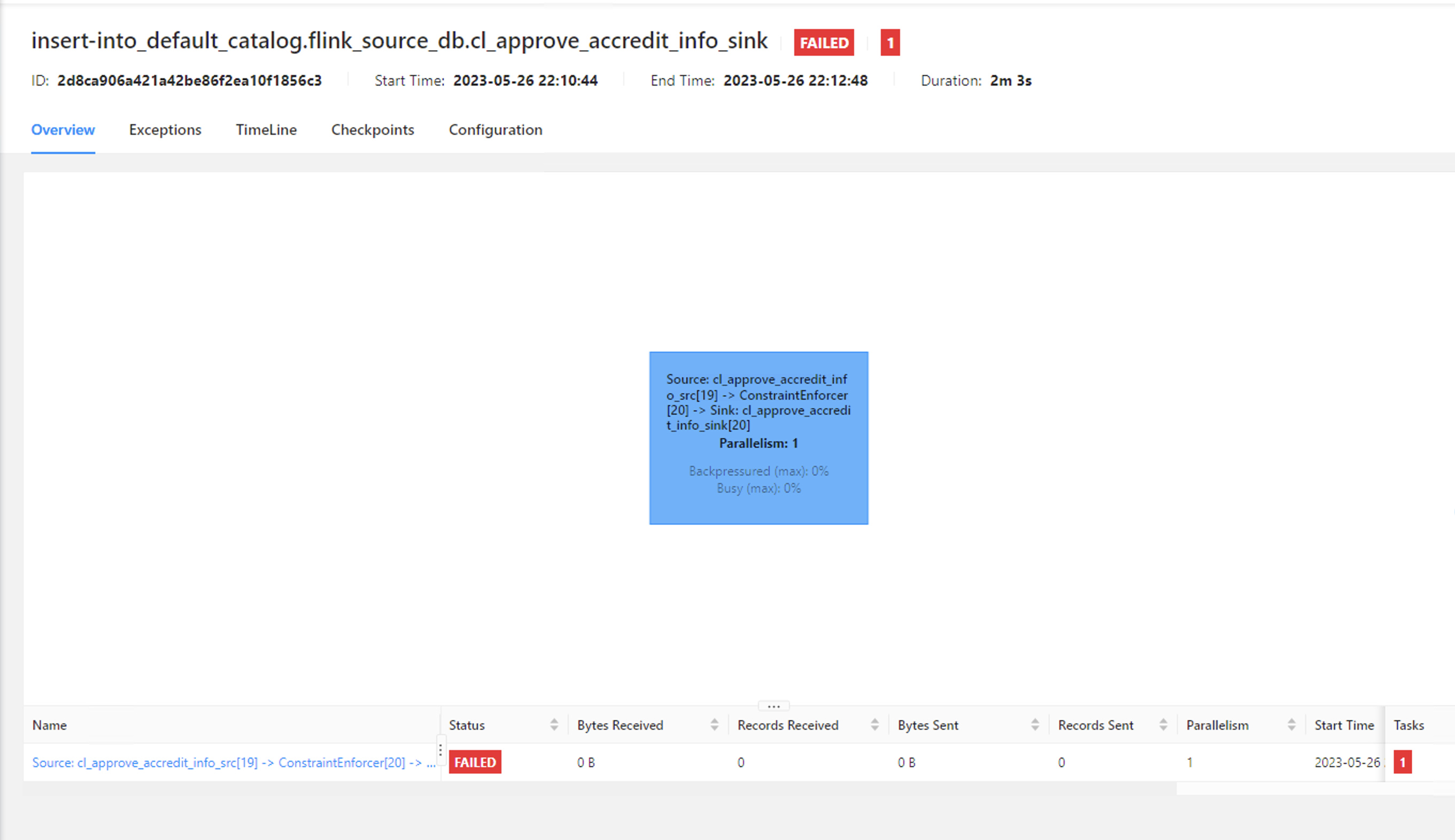Sort by Records Received sort arrows
1455x840 pixels.
874,725
